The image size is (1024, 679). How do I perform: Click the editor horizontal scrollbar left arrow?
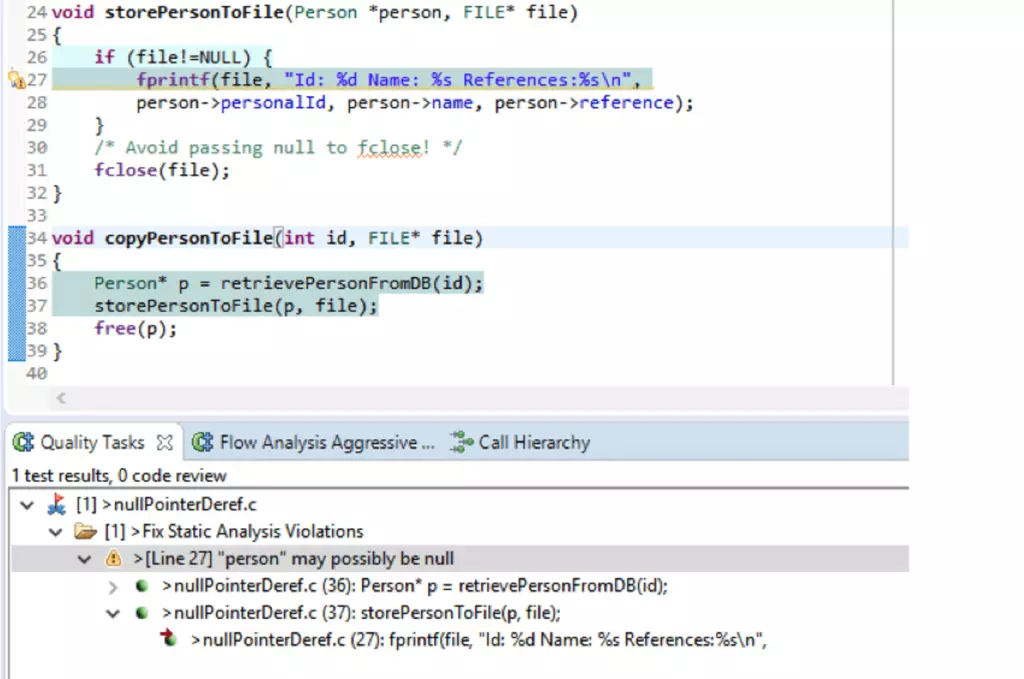[61, 398]
